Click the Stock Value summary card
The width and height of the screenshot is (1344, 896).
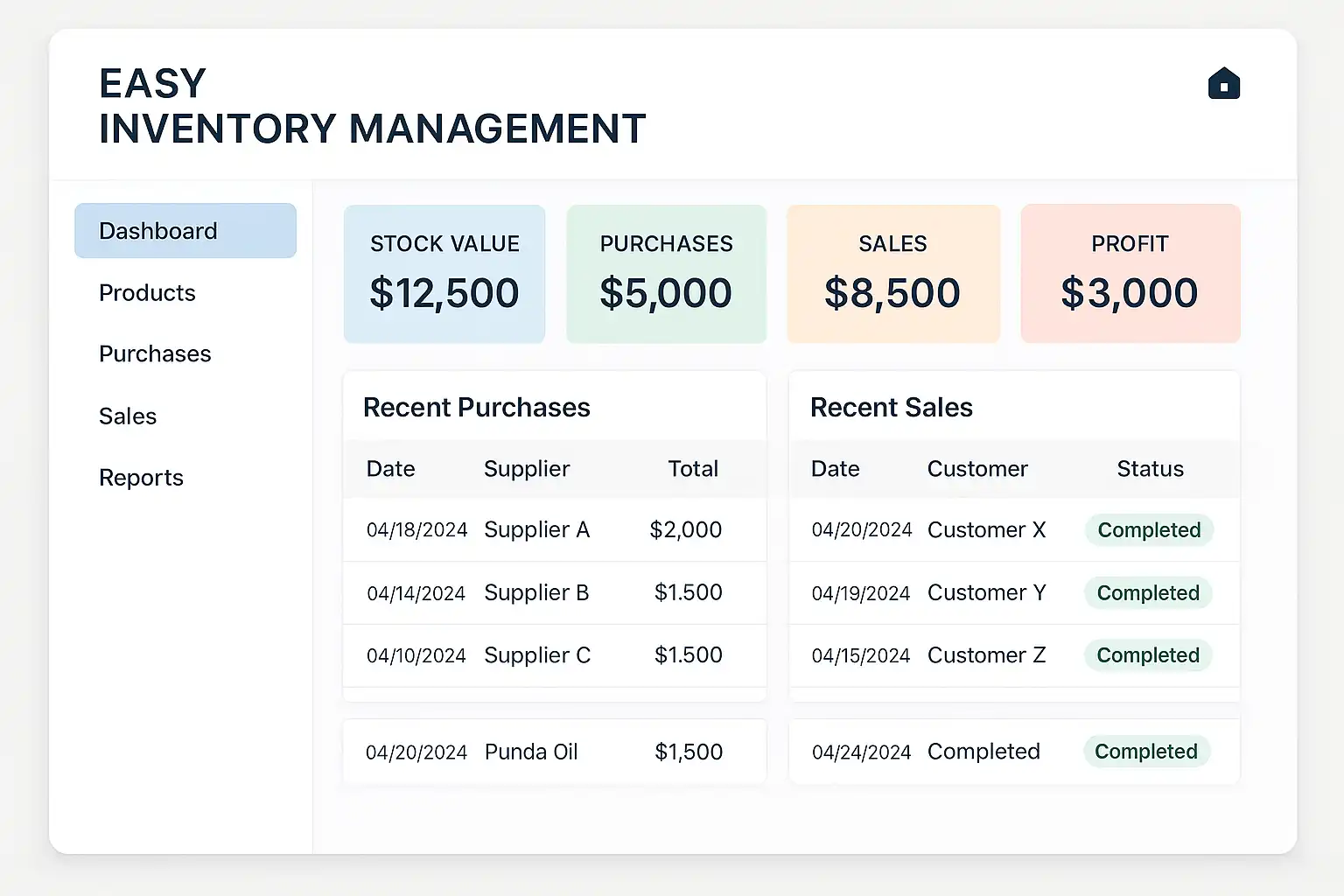(444, 274)
